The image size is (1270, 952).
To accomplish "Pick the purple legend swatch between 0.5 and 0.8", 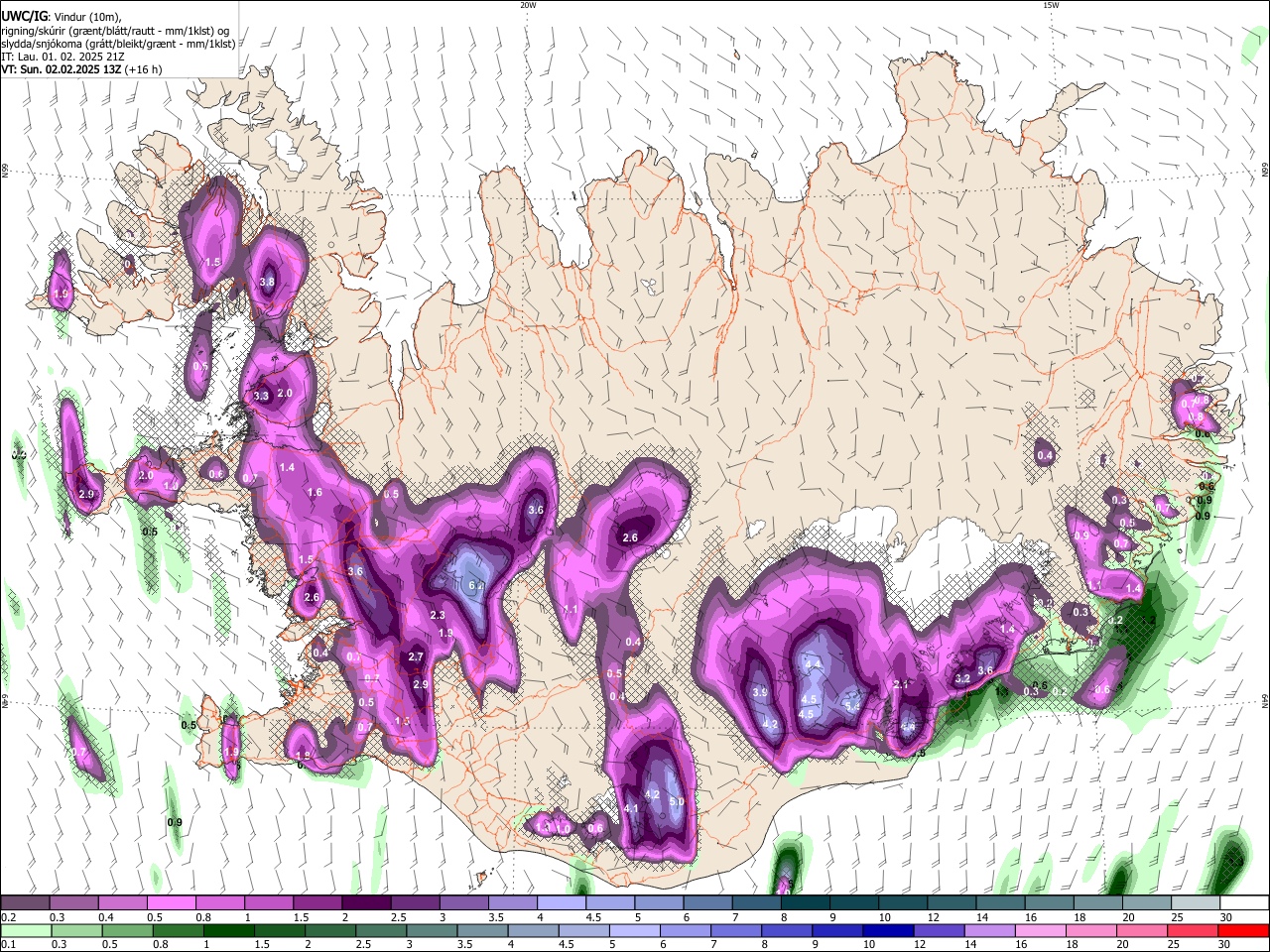I will tap(171, 903).
